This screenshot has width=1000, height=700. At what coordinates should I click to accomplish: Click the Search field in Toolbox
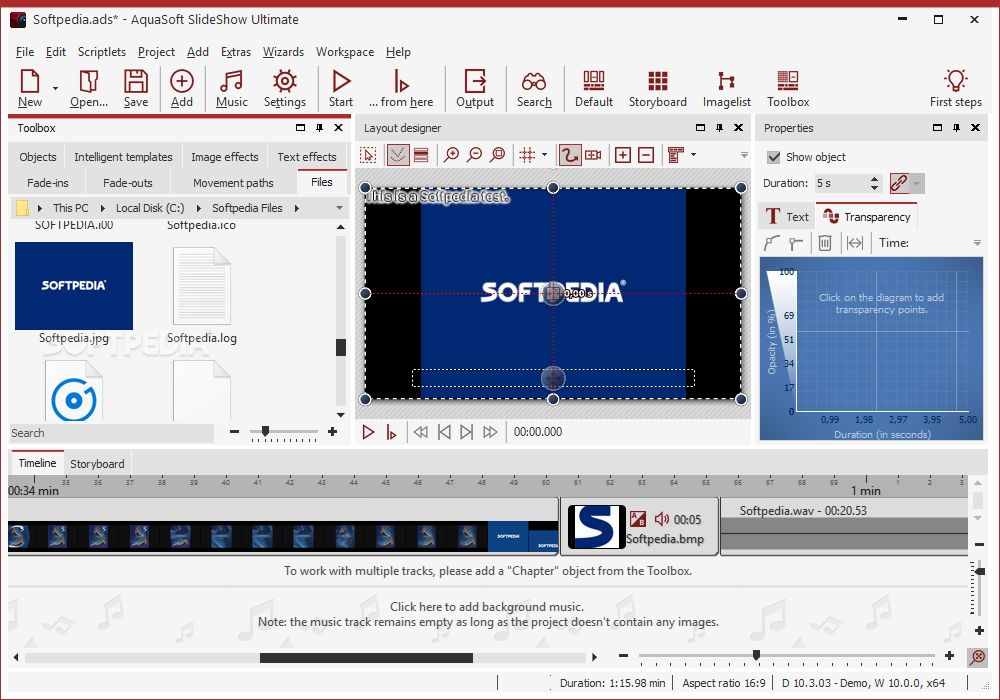[x=112, y=433]
